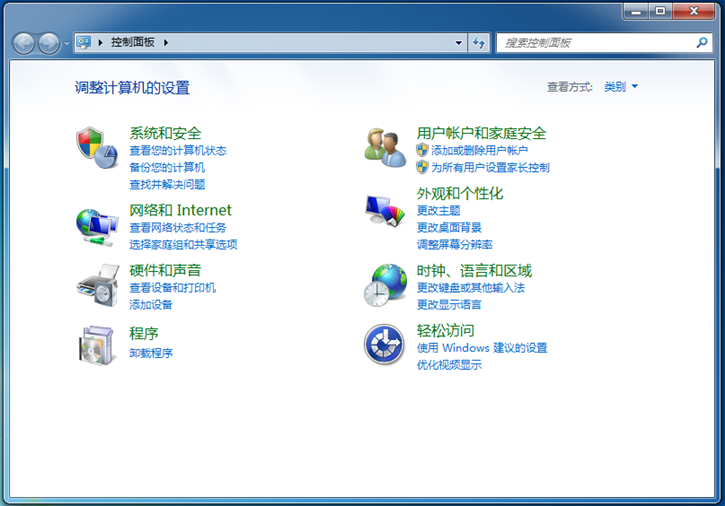Viewport: 725px width, 506px height.
Task: Click the search magnifier icon
Action: [x=701, y=43]
